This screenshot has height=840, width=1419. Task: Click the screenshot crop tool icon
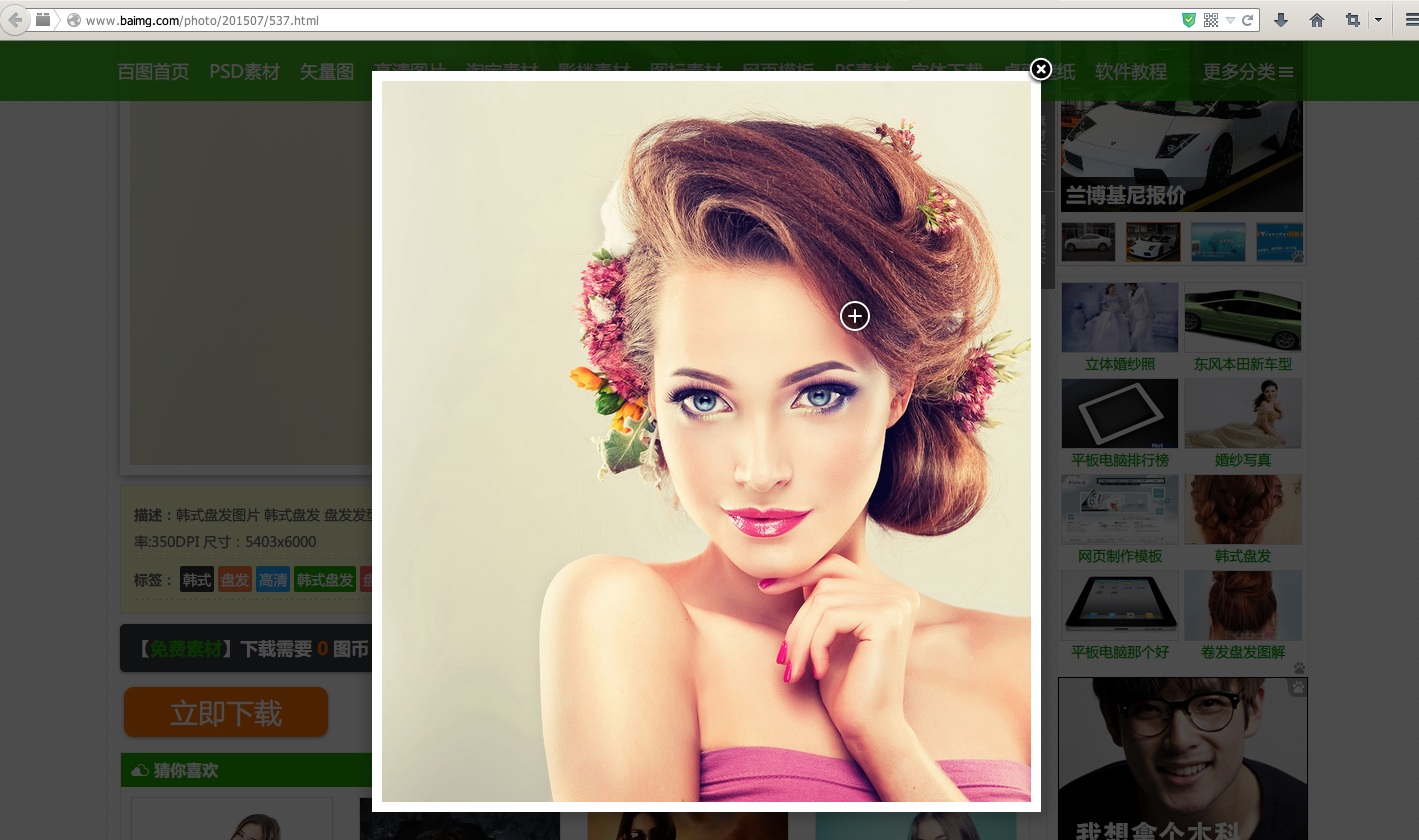coord(1353,20)
